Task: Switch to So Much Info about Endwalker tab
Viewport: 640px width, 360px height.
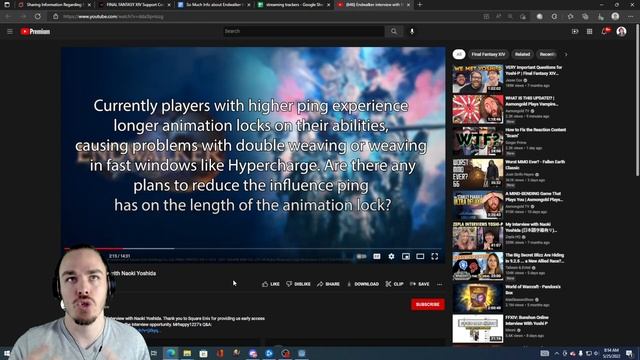Action: coord(213,4)
